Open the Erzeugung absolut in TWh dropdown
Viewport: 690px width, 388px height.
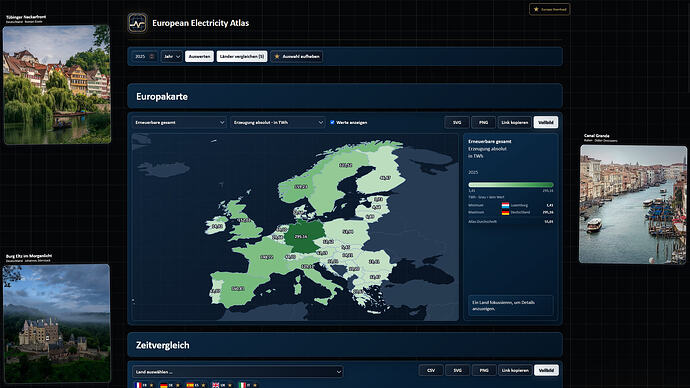pyautogui.click(x=278, y=122)
